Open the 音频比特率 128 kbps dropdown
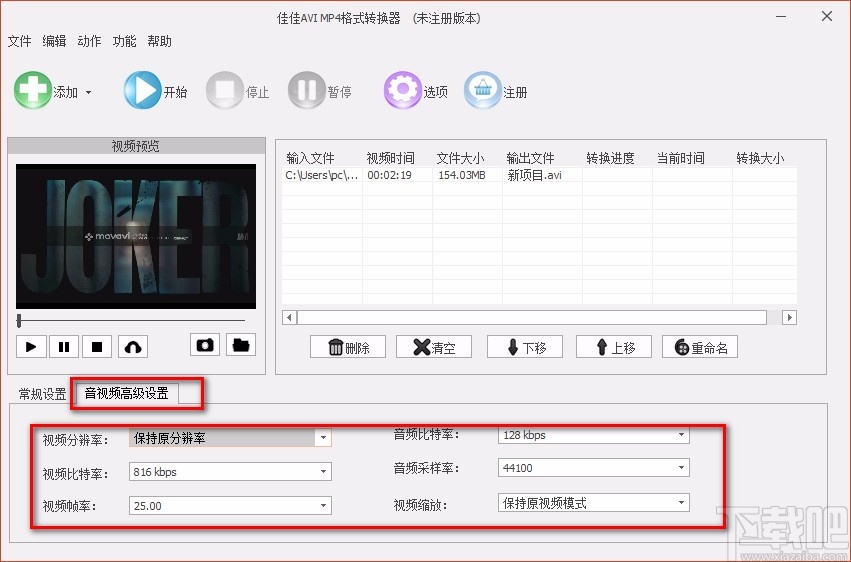The image size is (851, 562). pos(594,435)
